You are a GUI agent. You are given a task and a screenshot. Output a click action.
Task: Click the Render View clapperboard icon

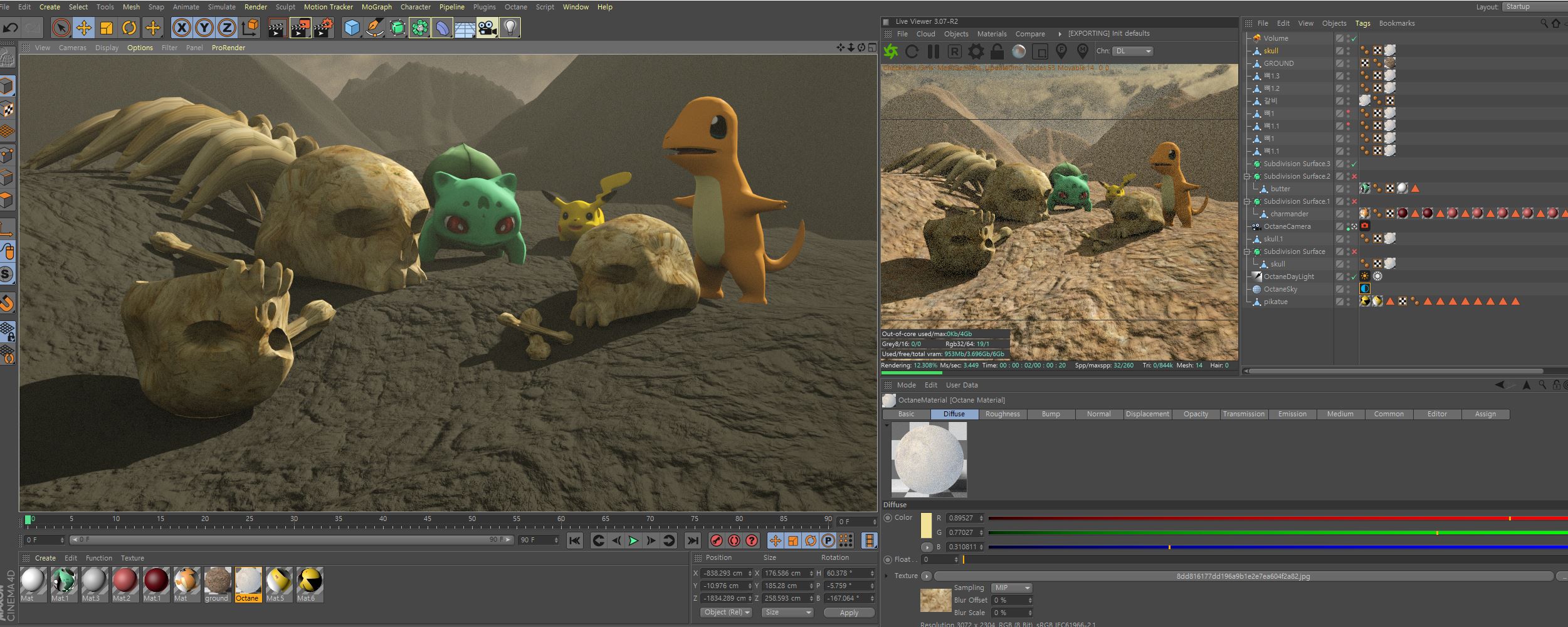pyautogui.click(x=277, y=28)
